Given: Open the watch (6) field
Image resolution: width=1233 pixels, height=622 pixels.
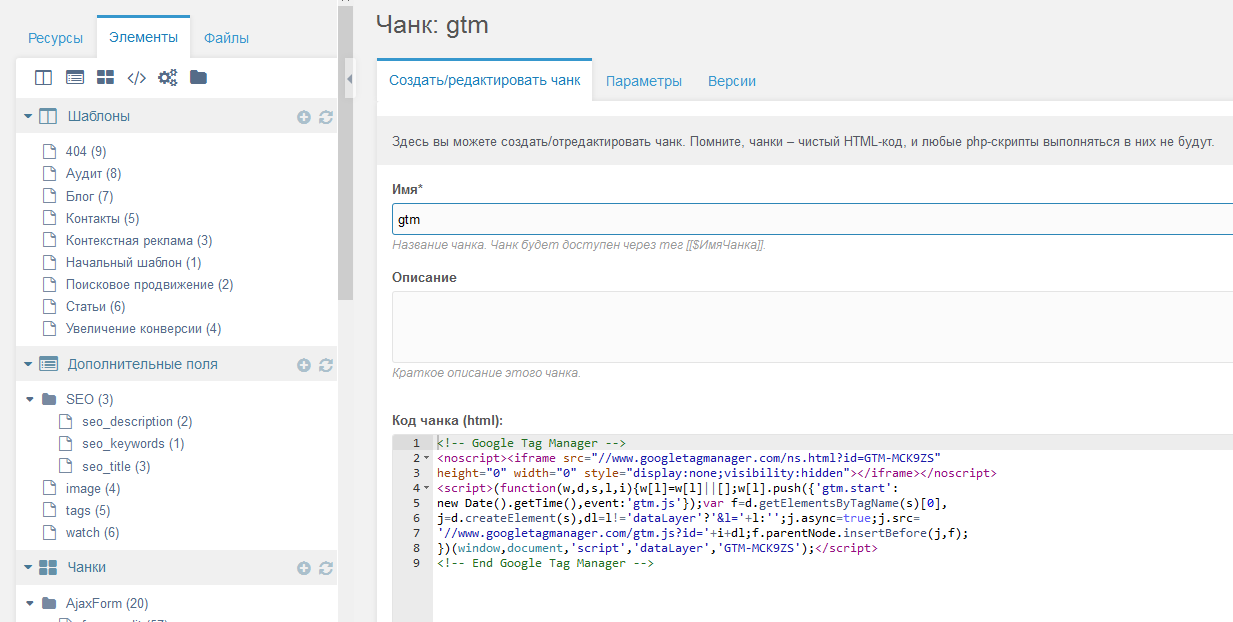Looking at the screenshot, I should 92,532.
